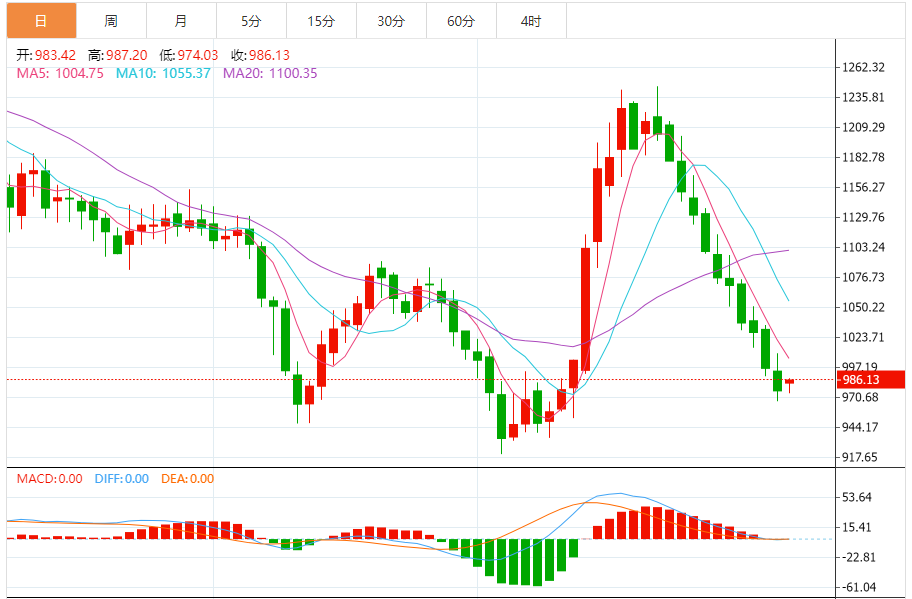
Task: Click the red 986.13 current price tag
Action: 871,380
